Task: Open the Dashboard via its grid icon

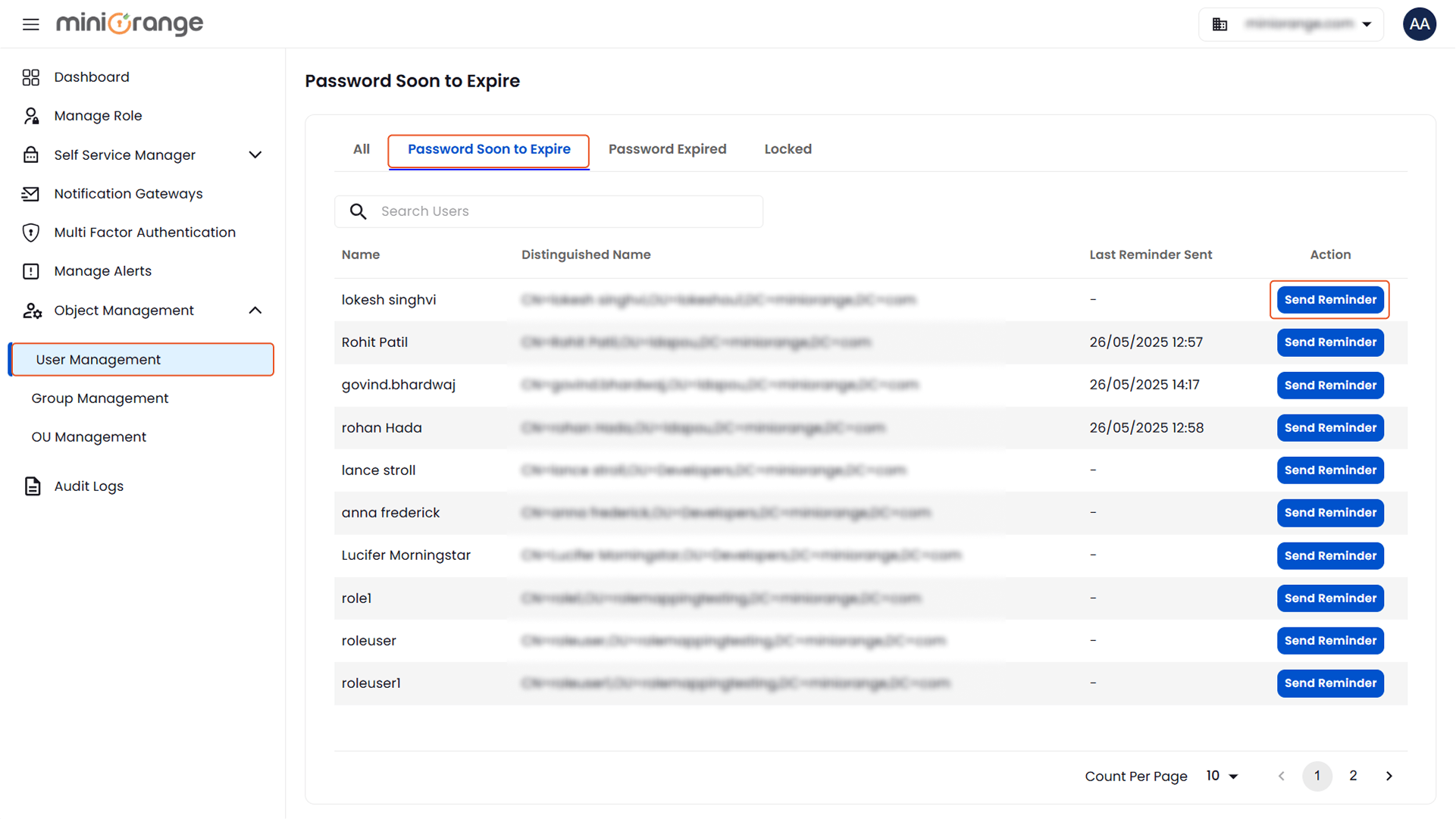Action: click(x=30, y=77)
